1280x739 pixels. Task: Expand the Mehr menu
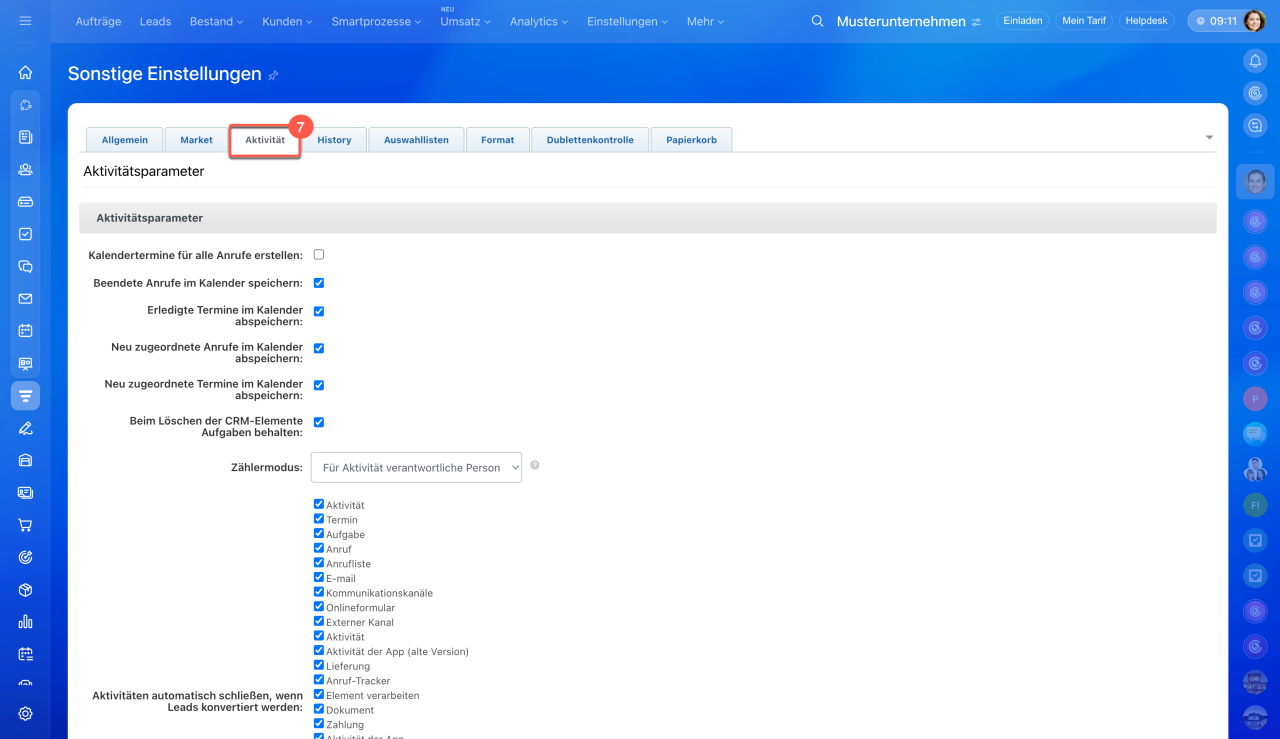coord(705,21)
